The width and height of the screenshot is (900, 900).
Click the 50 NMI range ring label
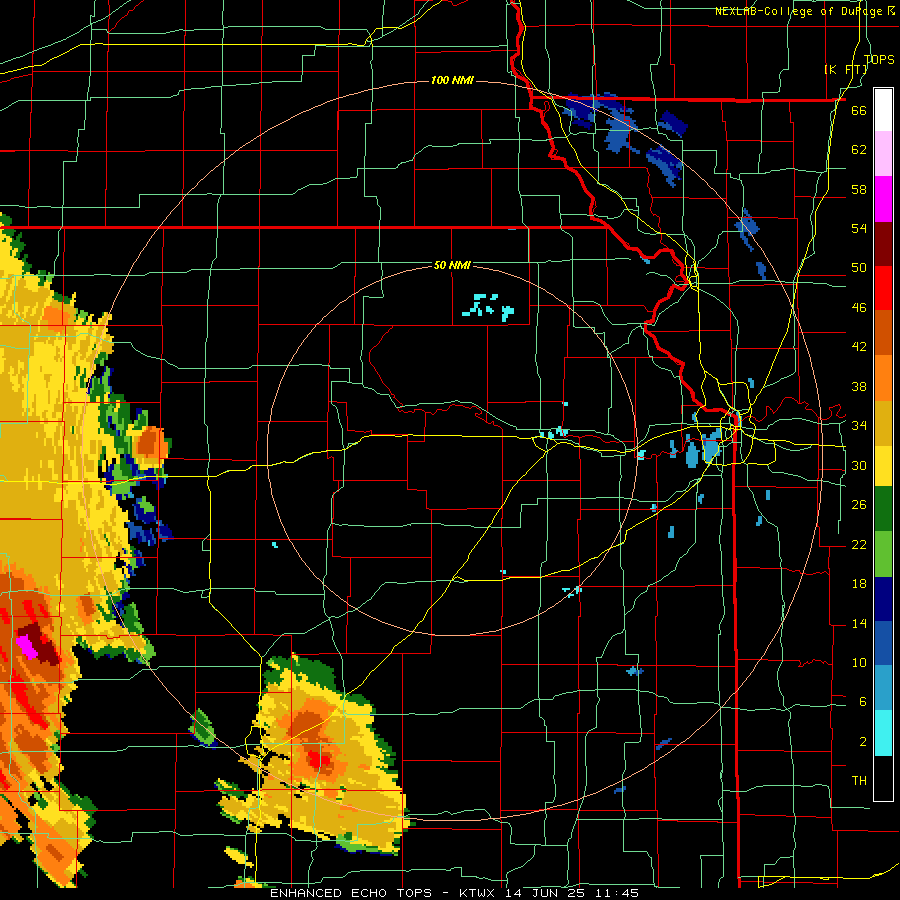[452, 265]
